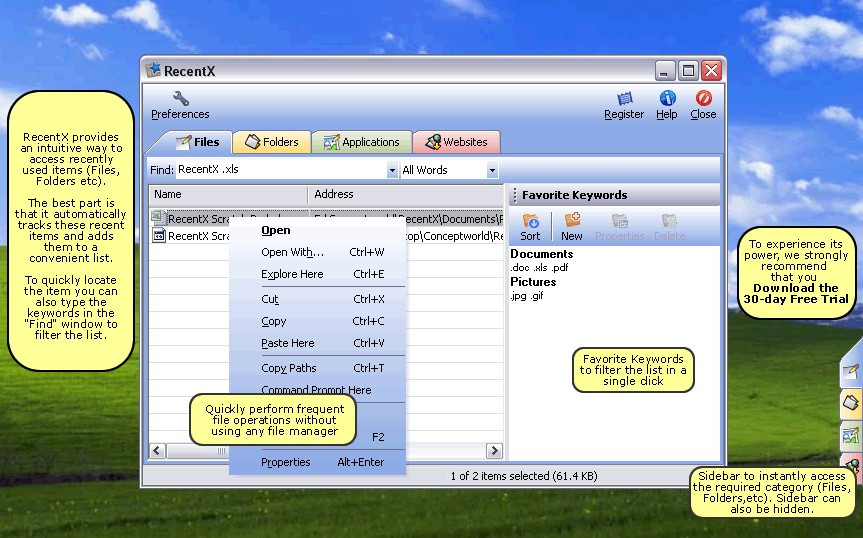
Task: Filter by .doc .xls .pdf keywords
Action: (539, 268)
